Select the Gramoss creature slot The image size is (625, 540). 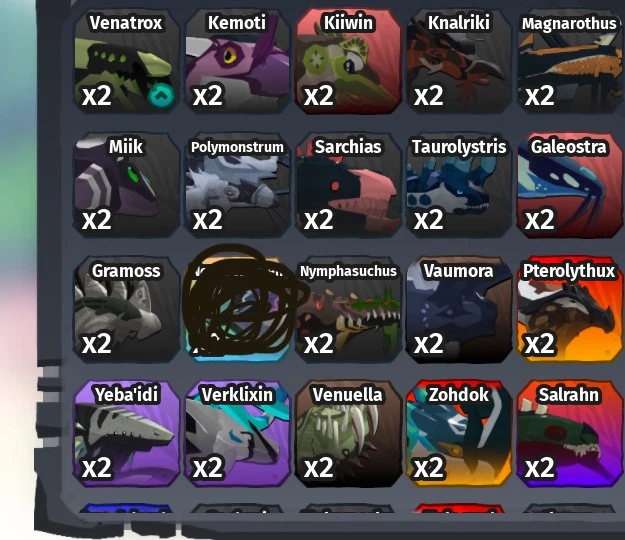tap(127, 310)
